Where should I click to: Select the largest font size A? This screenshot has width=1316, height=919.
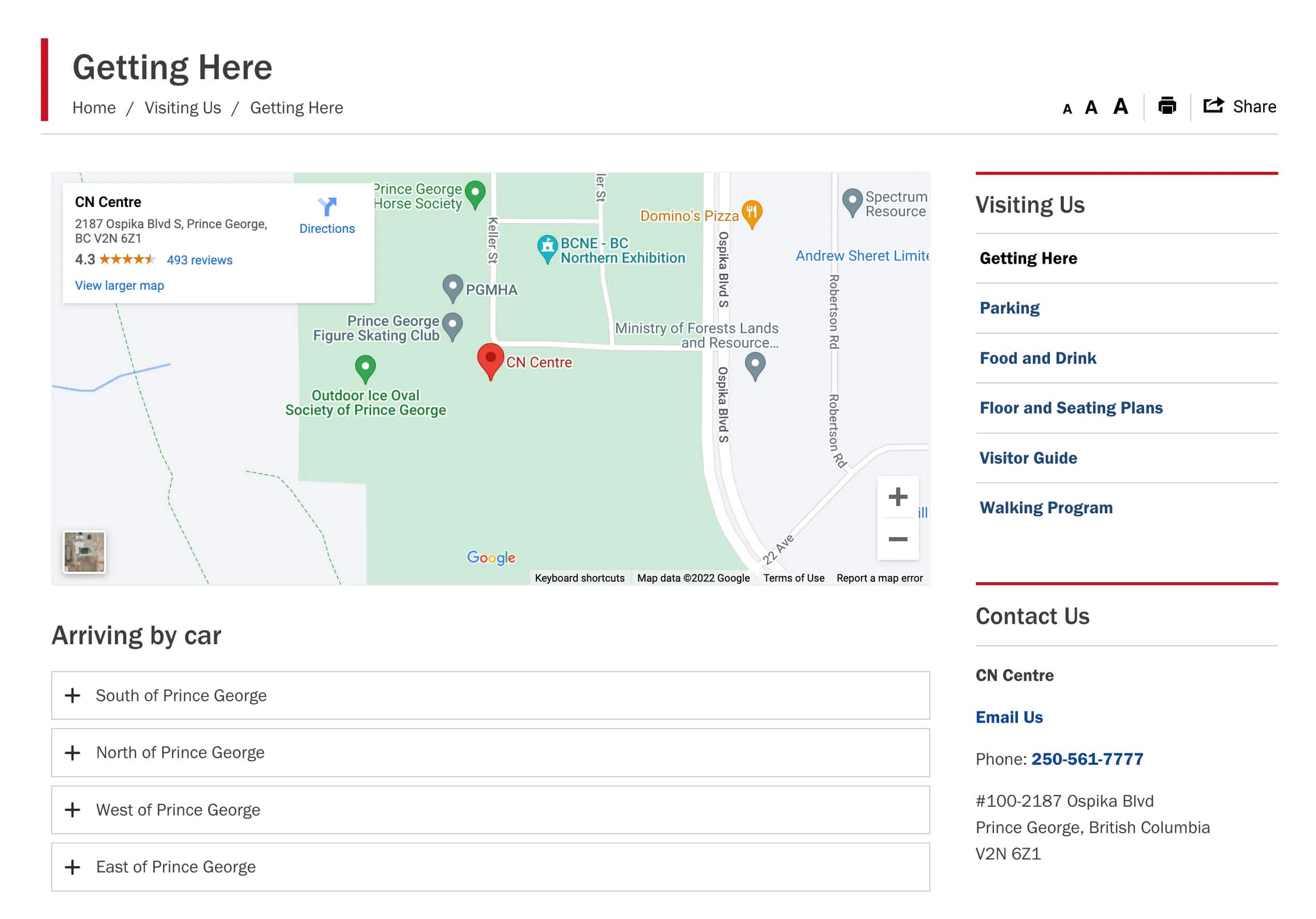tap(1120, 106)
